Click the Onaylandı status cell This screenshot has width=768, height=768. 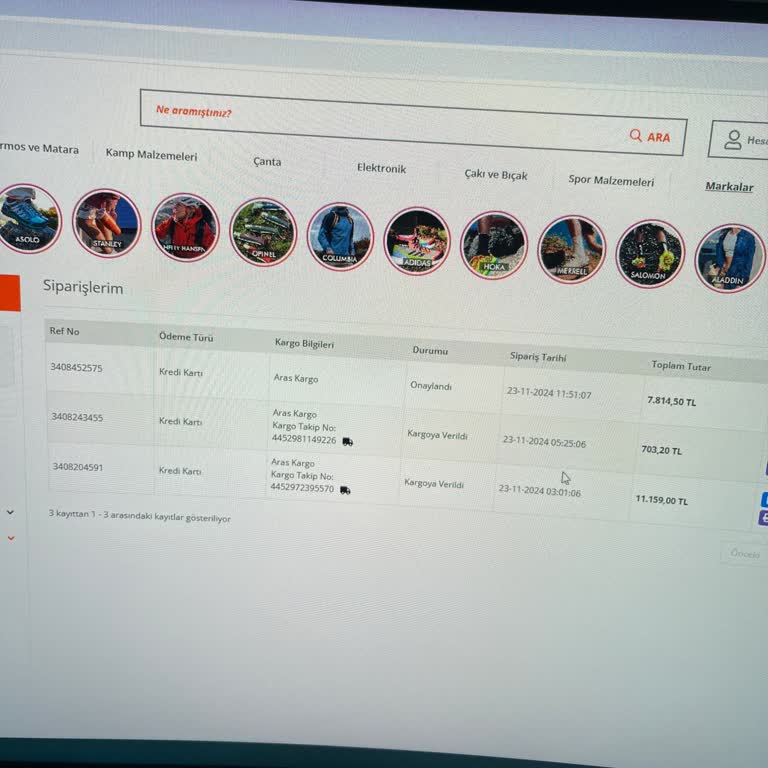click(x=431, y=386)
